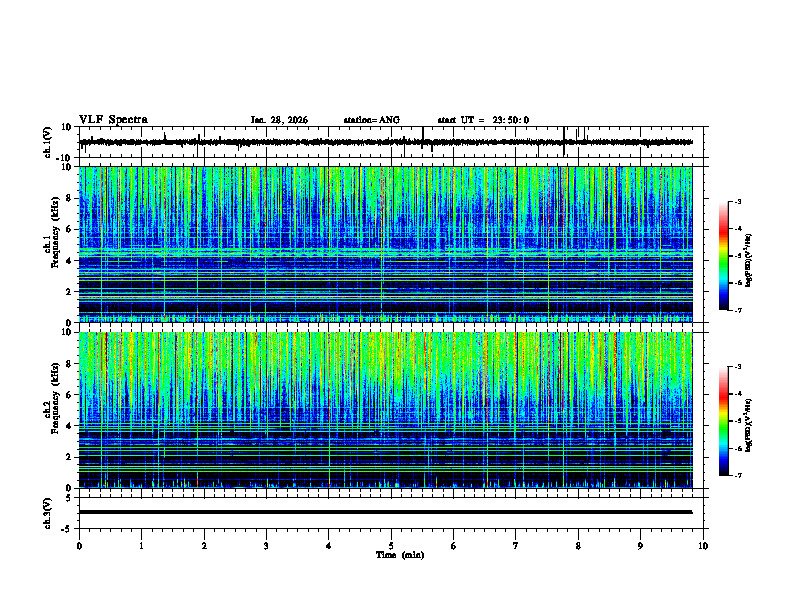Screen dimensions: 792x612
Task: Pick the ch.1 spectrogram color scale bar
Action: point(723,256)
